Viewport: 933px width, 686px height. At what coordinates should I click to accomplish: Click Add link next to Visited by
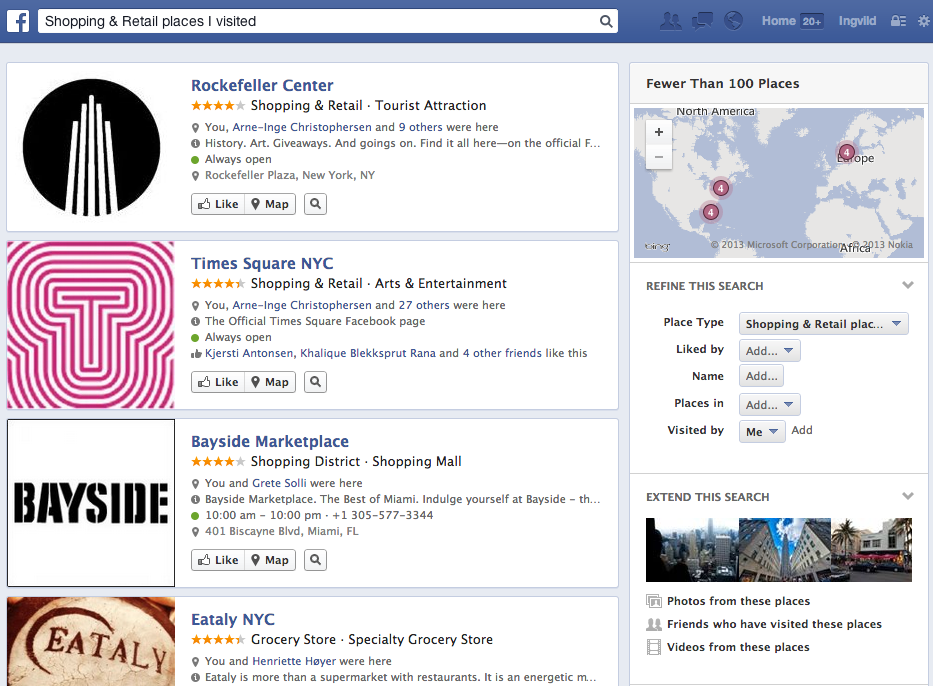pos(801,430)
